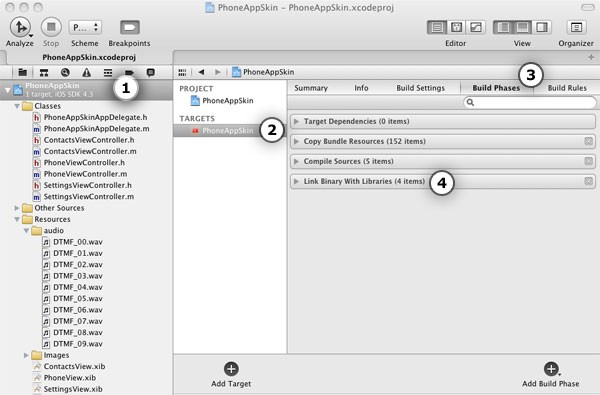Collapse the audio folder

click(26, 231)
